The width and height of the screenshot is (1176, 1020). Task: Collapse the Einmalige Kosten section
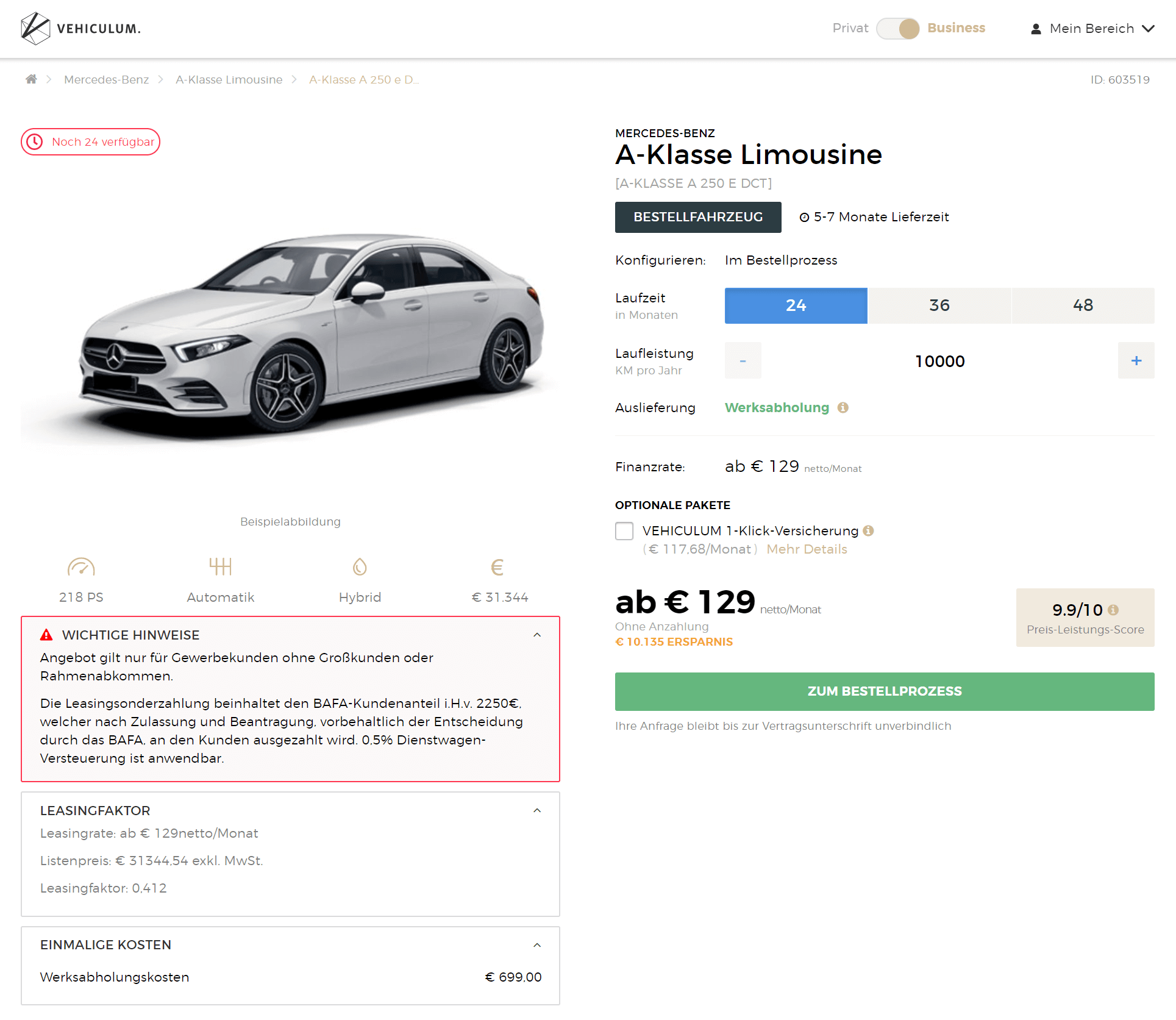click(x=537, y=945)
